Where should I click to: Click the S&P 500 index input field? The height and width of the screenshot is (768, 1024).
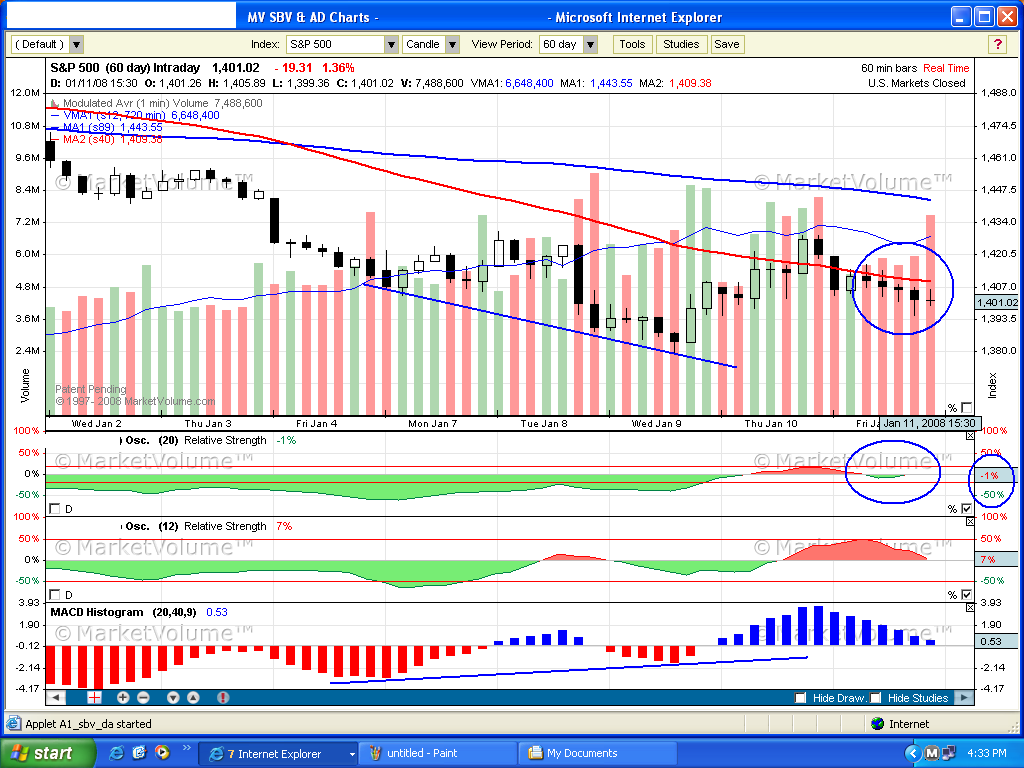pos(335,44)
